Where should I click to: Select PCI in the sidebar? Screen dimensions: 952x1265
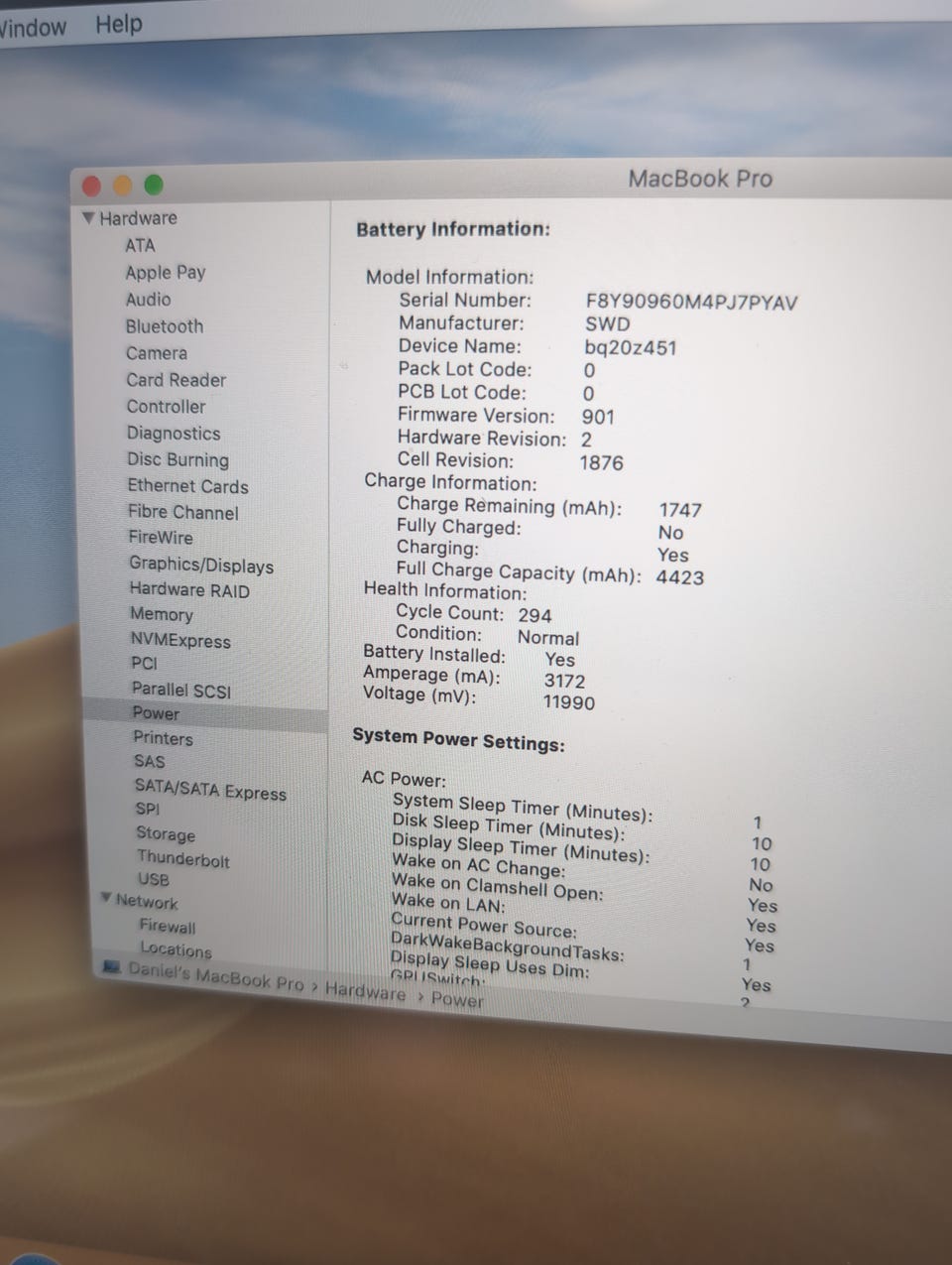[x=144, y=663]
